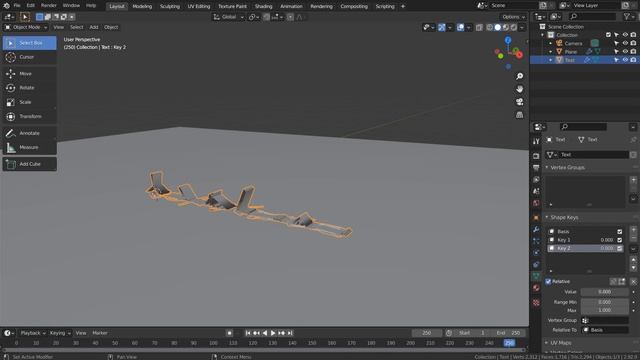640x360 pixels.
Task: Open the UV Editing workspace tab
Action: pyautogui.click(x=199, y=6)
